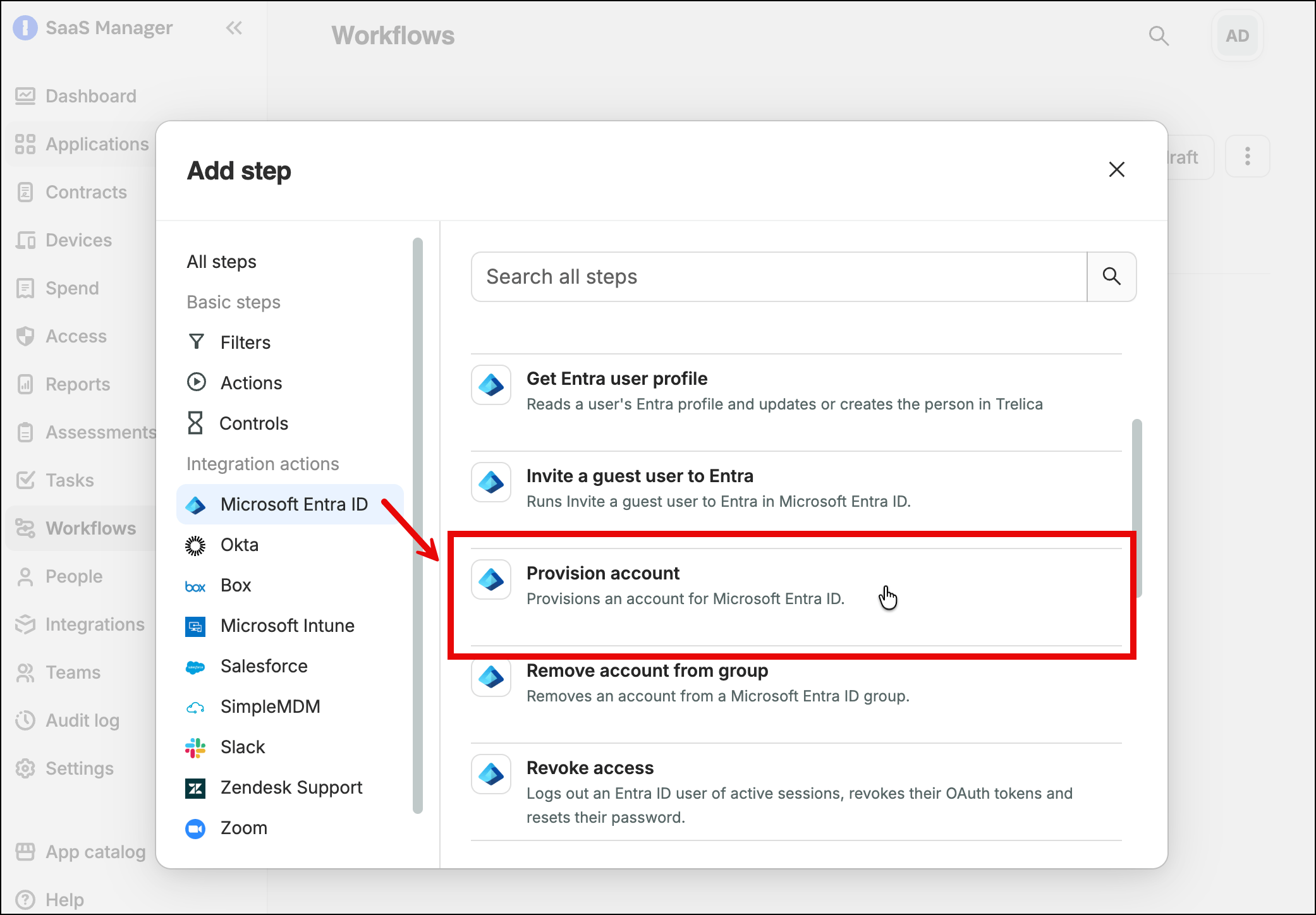Click the Zendesk Support icon

tap(195, 788)
